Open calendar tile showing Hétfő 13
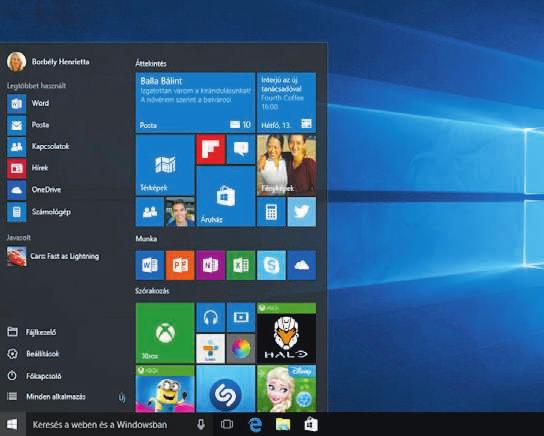This screenshot has width=544, height=436. point(287,102)
